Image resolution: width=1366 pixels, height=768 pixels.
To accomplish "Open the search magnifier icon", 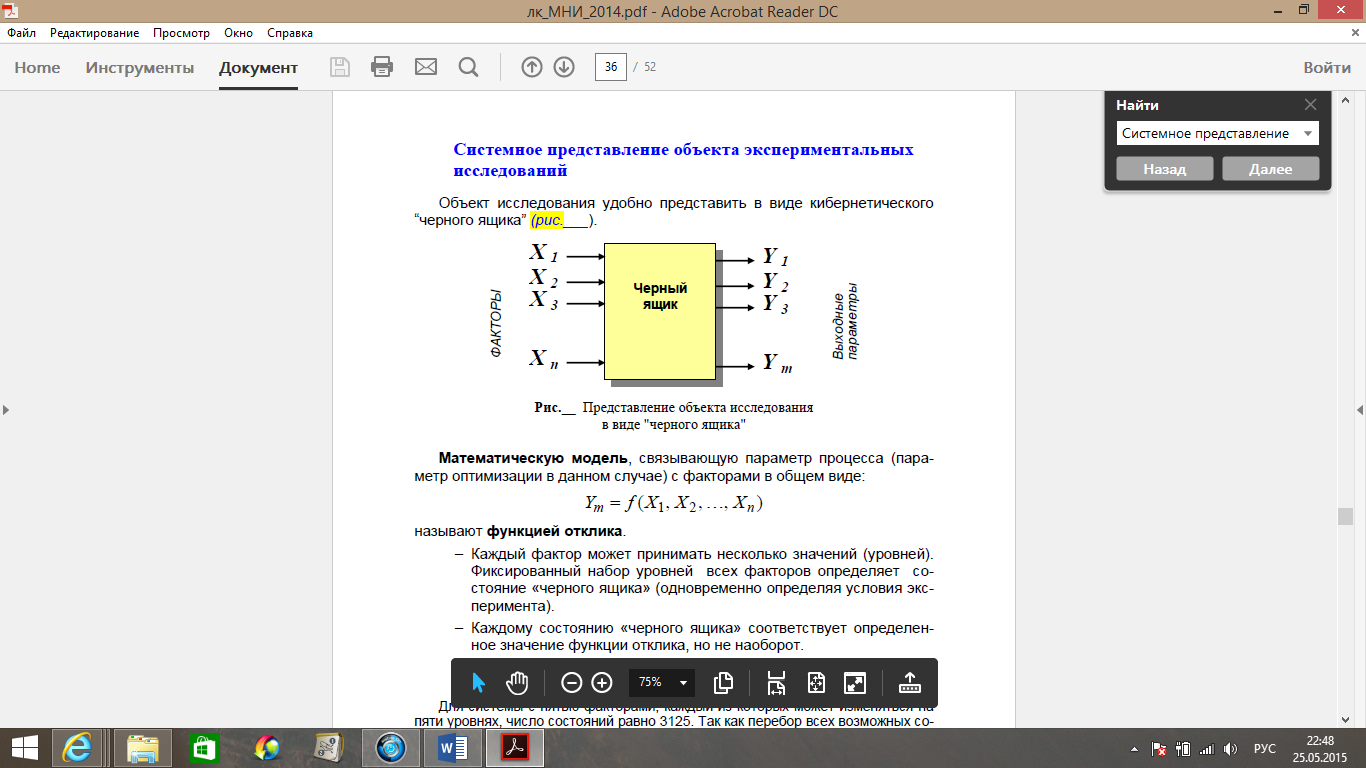I will [468, 67].
